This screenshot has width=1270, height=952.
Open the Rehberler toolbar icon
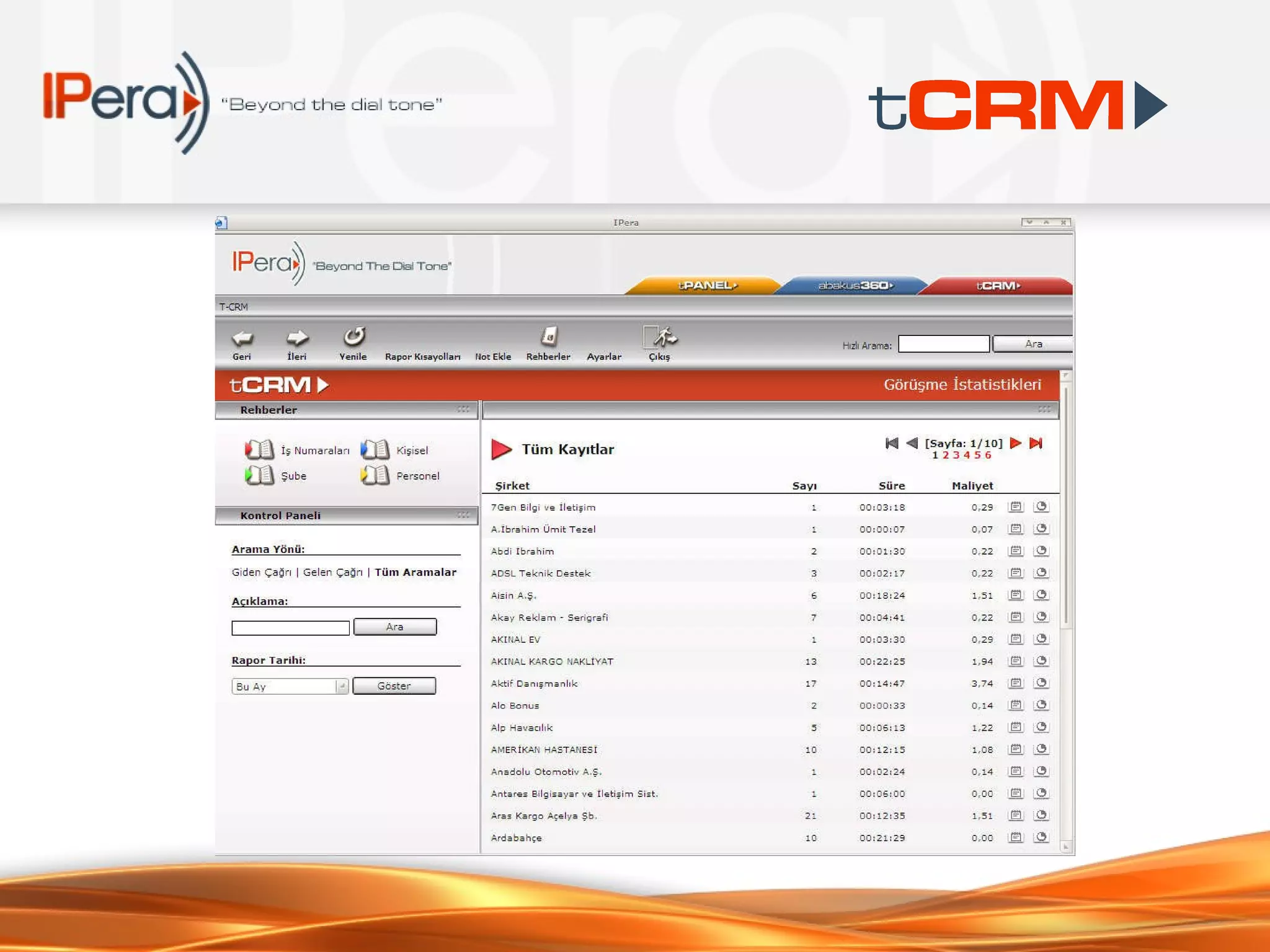click(549, 337)
